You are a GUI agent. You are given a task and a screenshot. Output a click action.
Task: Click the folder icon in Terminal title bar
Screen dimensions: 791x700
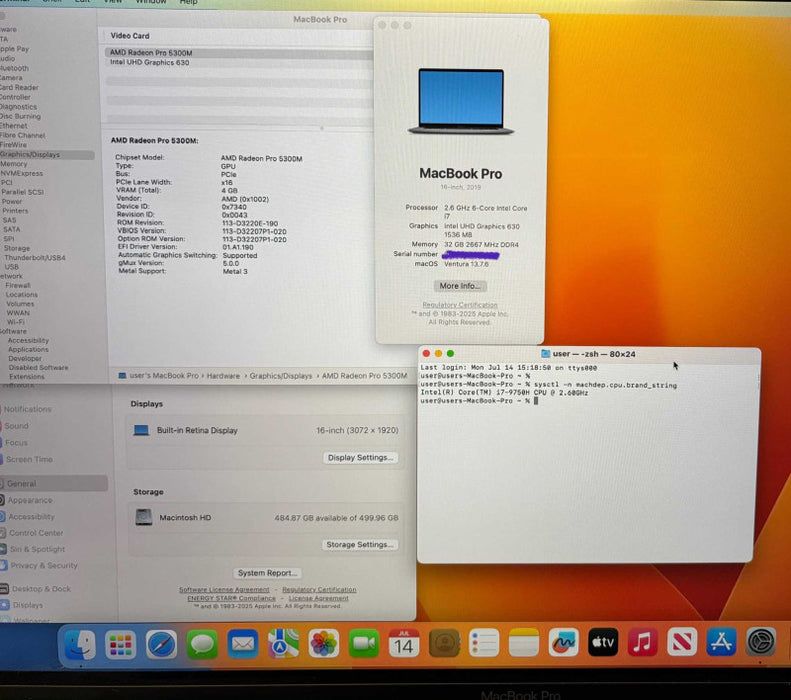pos(545,354)
